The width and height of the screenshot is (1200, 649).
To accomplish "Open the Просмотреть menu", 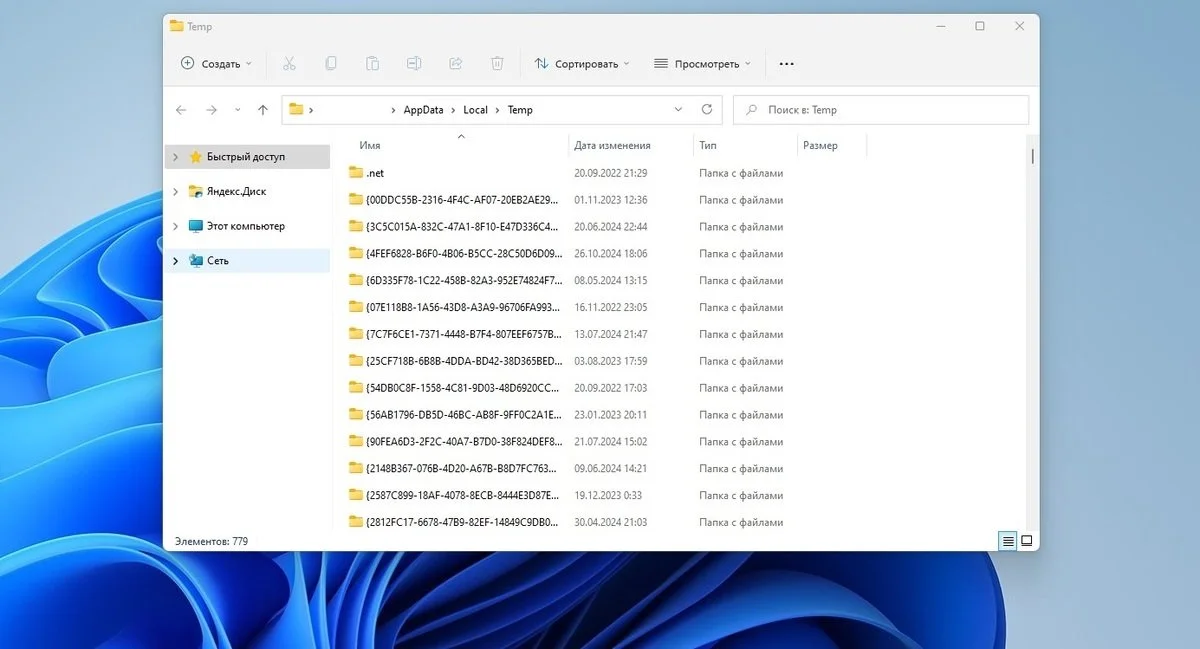I will 702,63.
